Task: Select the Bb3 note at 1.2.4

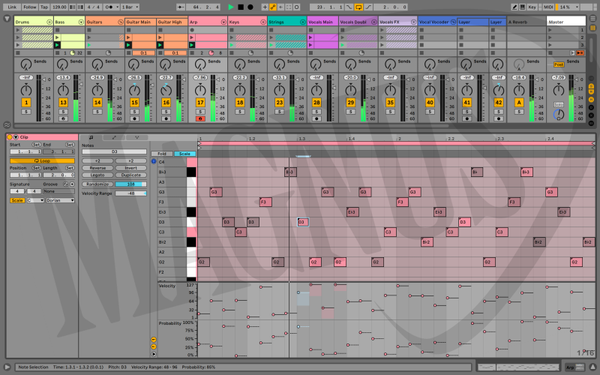Action: (290, 172)
